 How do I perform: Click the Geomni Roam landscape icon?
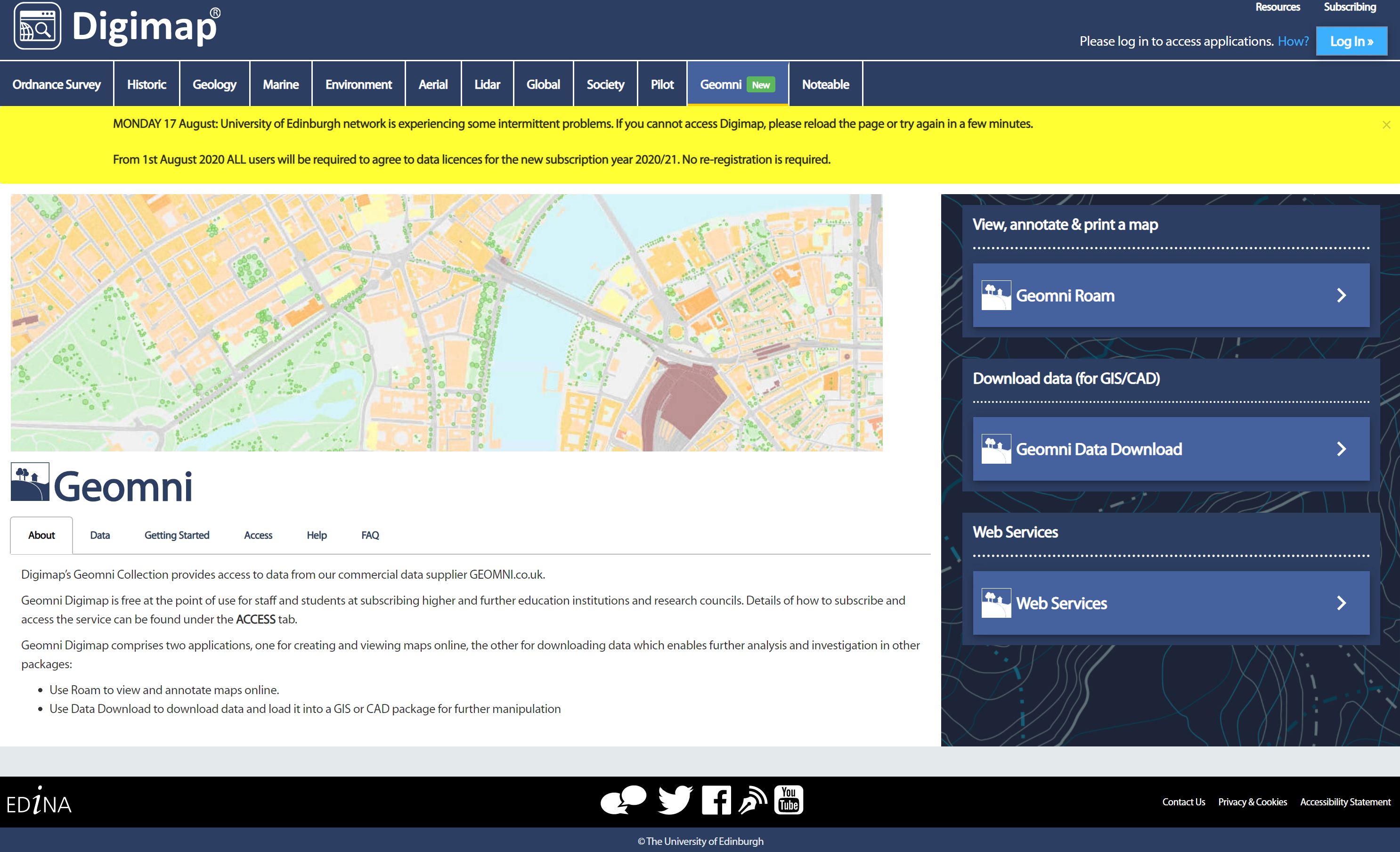tap(996, 295)
